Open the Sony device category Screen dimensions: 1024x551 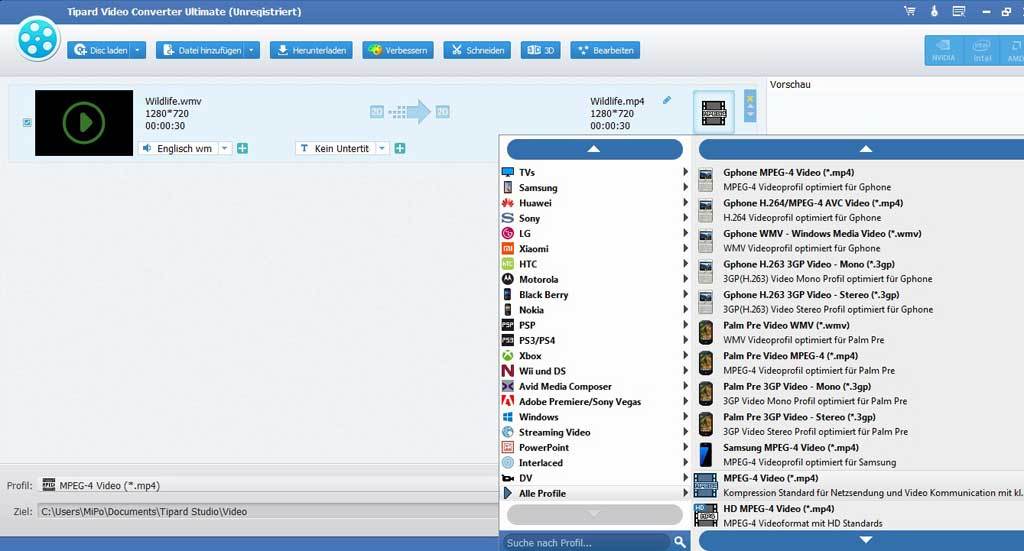[x=594, y=218]
